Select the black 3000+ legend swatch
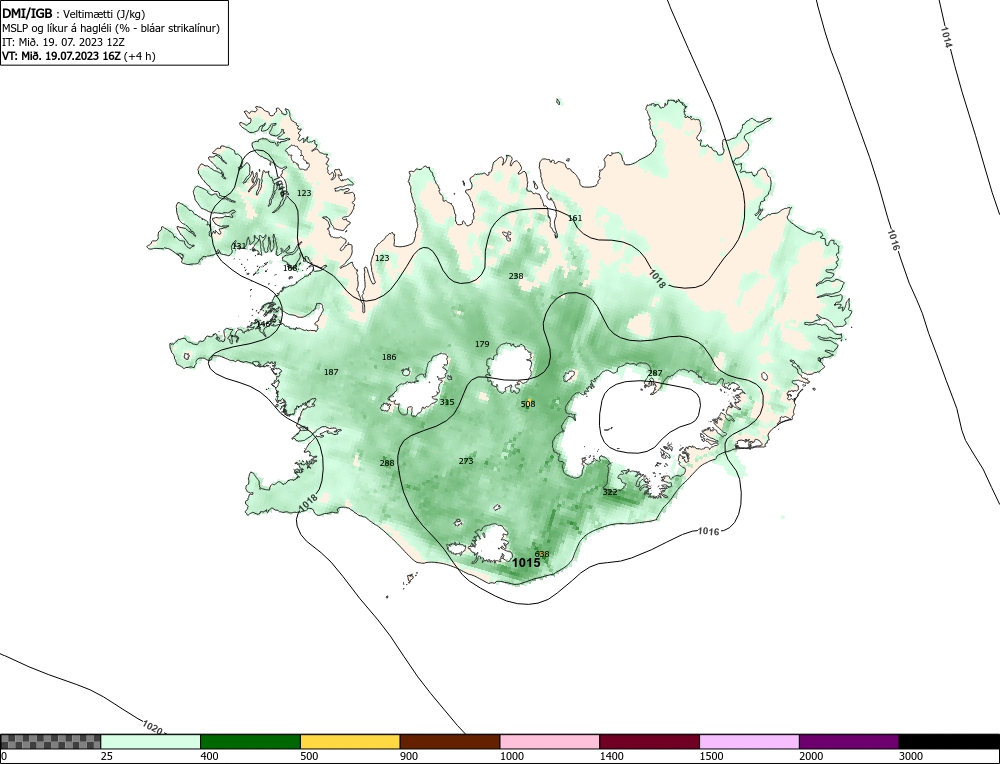 pos(949,741)
